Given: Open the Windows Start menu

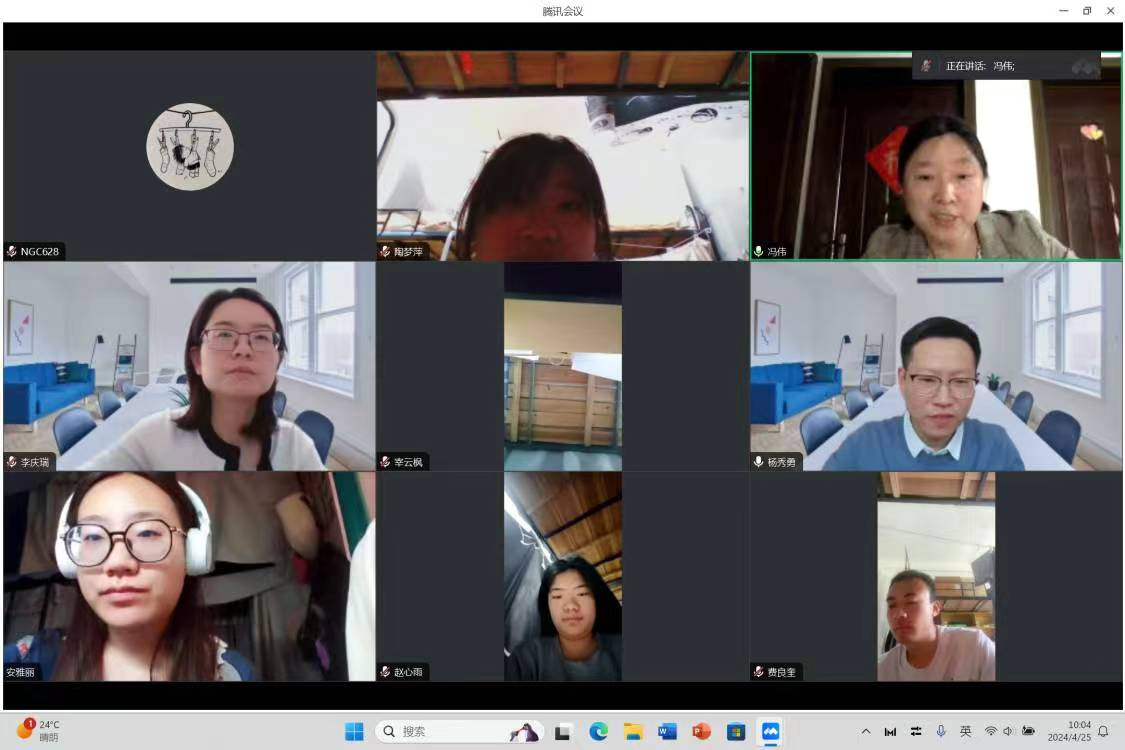Looking at the screenshot, I should click(x=354, y=731).
